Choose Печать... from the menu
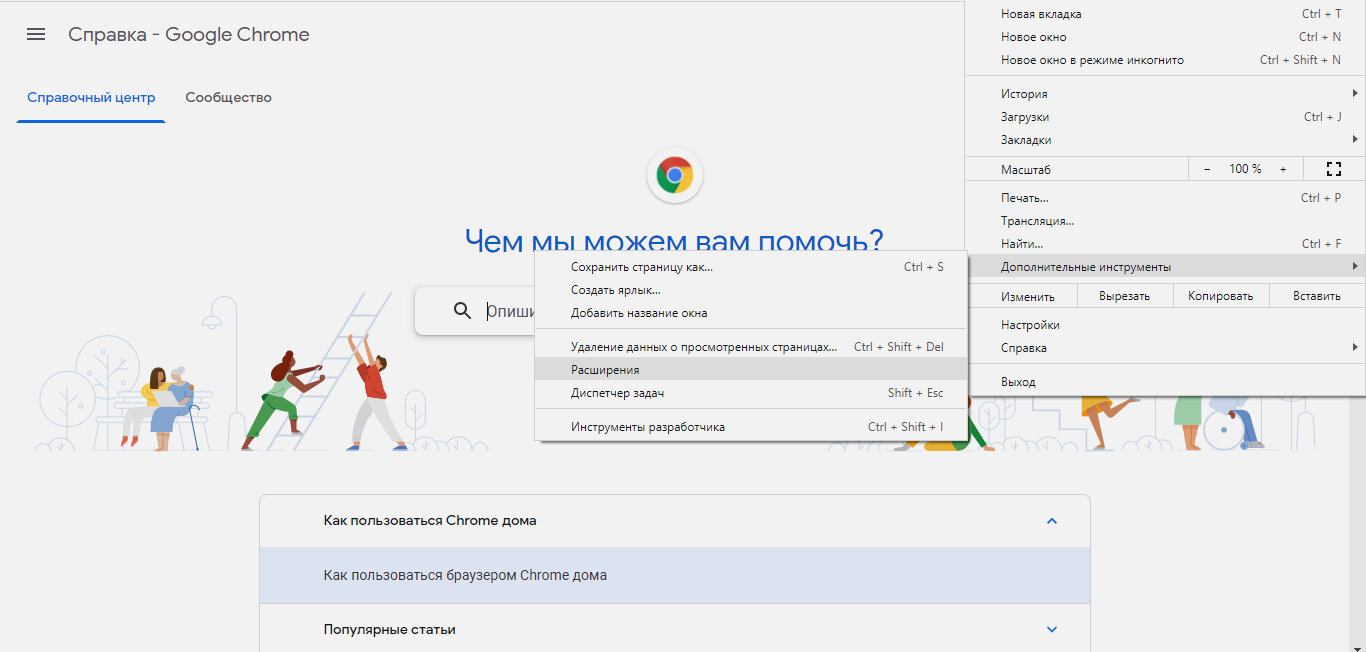This screenshot has width=1366, height=652. (x=1165, y=198)
